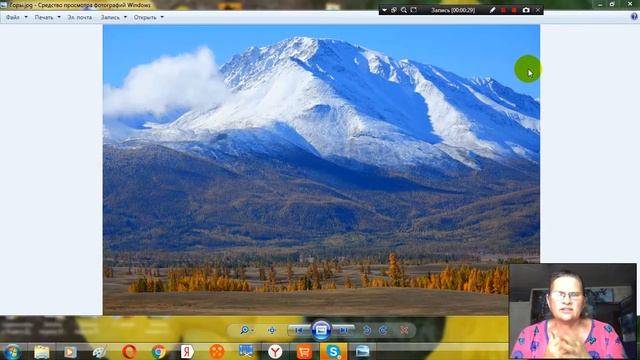The height and width of the screenshot is (360, 640).
Task: Click the blue help icon
Action: (x=634, y=16)
